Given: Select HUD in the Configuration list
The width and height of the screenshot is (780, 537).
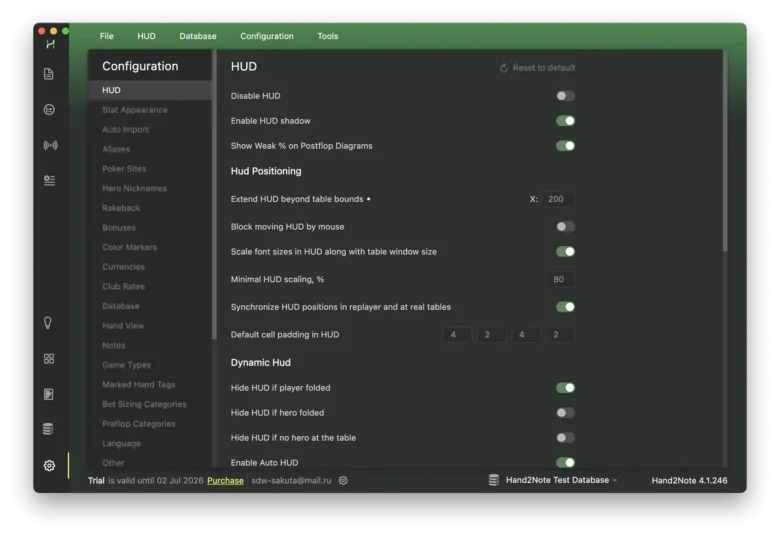Looking at the screenshot, I should coord(150,90).
